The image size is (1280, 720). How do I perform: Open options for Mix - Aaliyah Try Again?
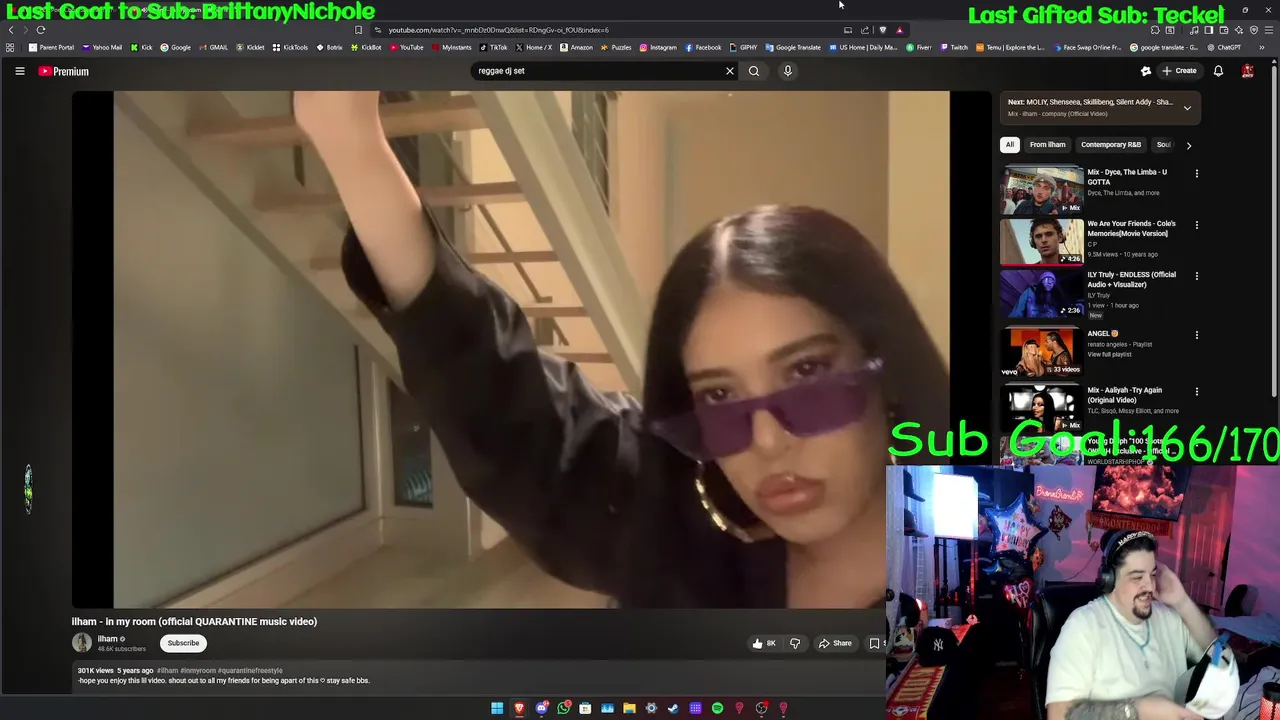(1196, 391)
